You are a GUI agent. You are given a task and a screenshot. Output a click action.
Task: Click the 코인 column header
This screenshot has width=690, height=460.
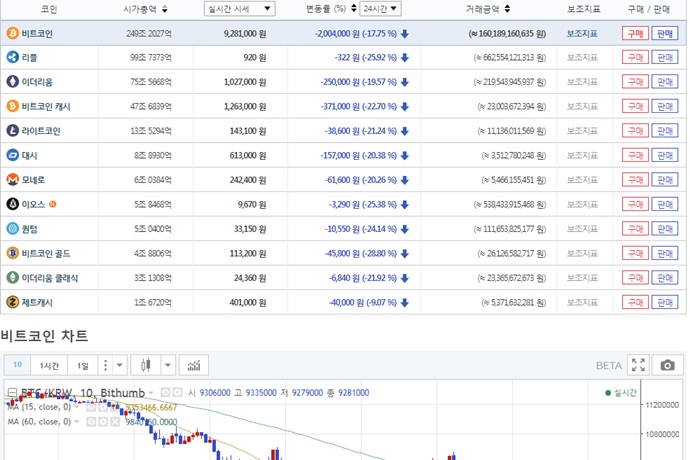click(x=49, y=9)
